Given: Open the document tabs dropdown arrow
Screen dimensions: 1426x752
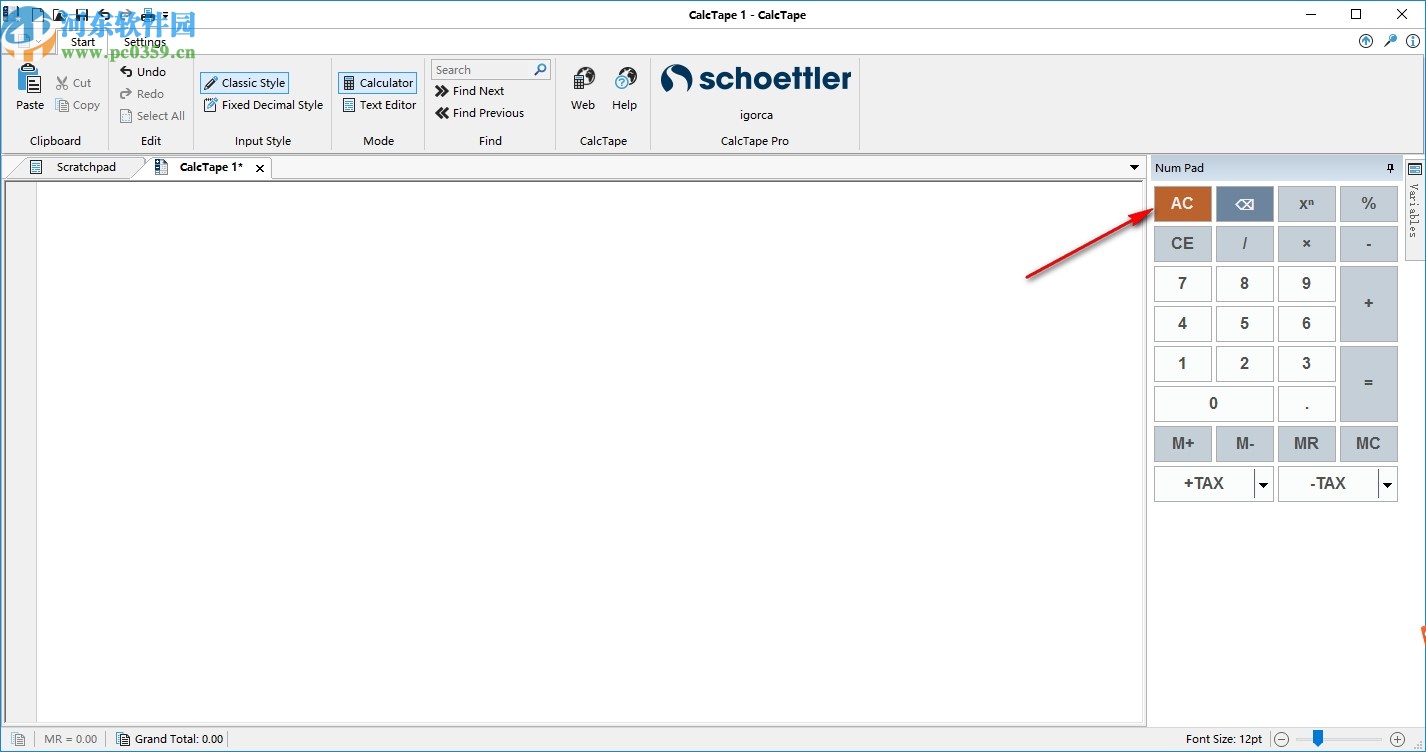Looking at the screenshot, I should 1133,167.
